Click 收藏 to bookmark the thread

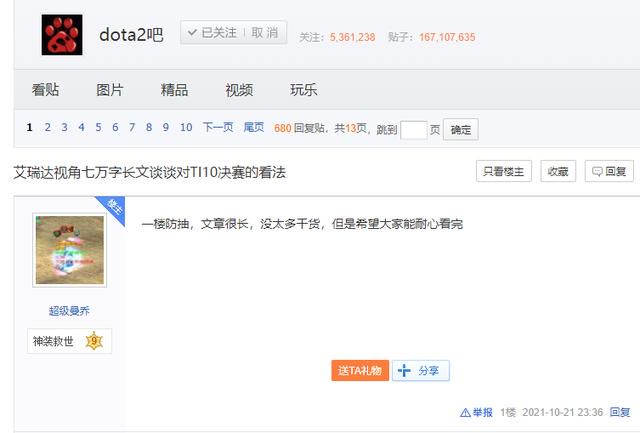[x=558, y=171]
